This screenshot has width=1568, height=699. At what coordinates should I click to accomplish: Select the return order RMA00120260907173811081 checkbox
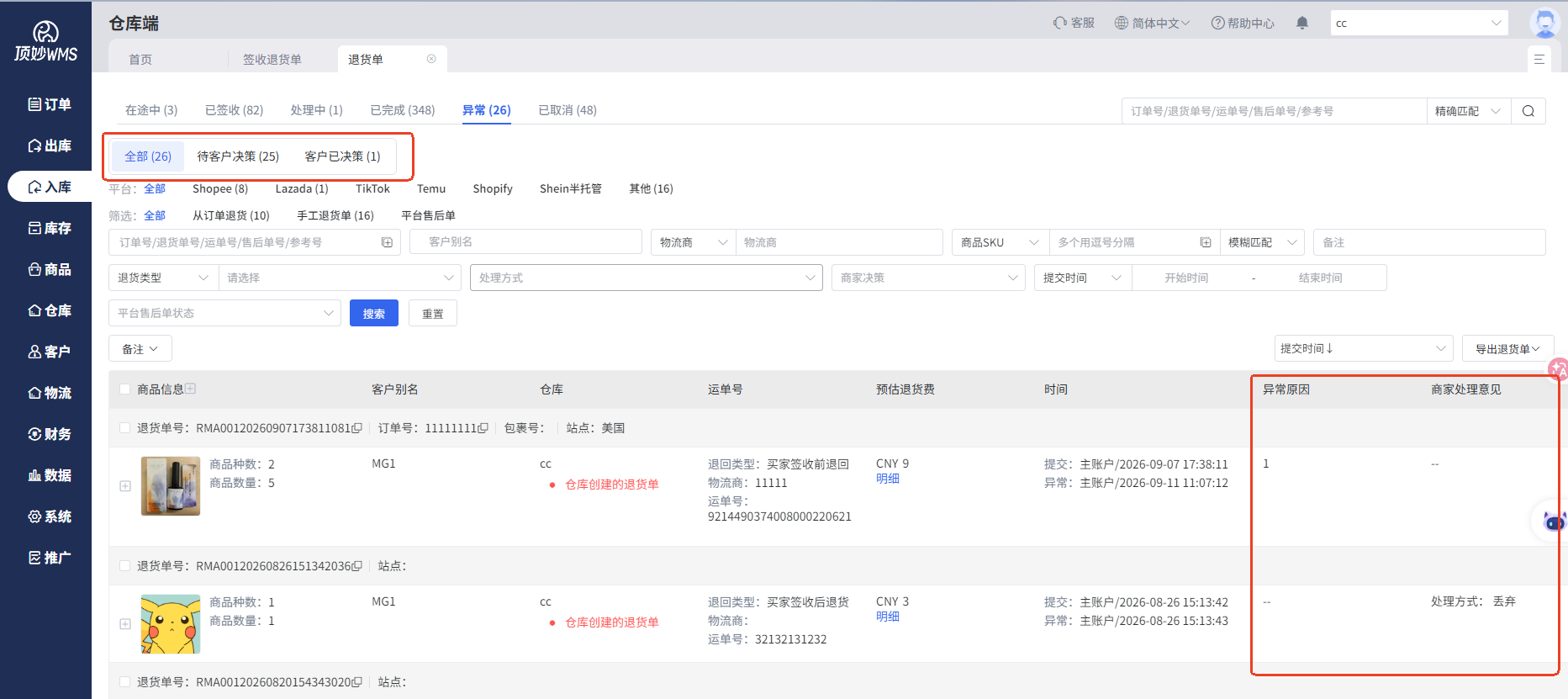(x=125, y=428)
